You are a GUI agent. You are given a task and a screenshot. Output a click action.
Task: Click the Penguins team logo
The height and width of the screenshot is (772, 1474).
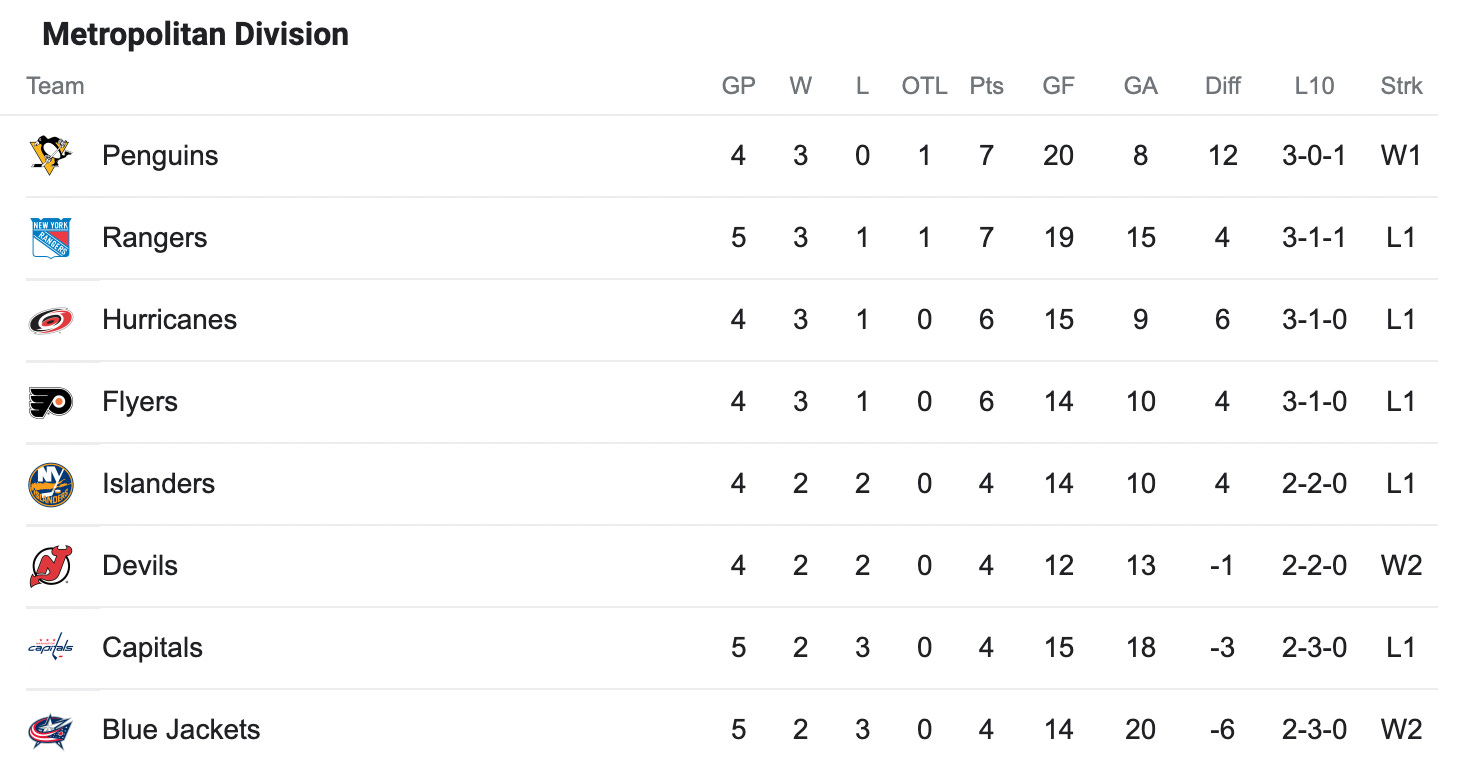pyautogui.click(x=50, y=156)
